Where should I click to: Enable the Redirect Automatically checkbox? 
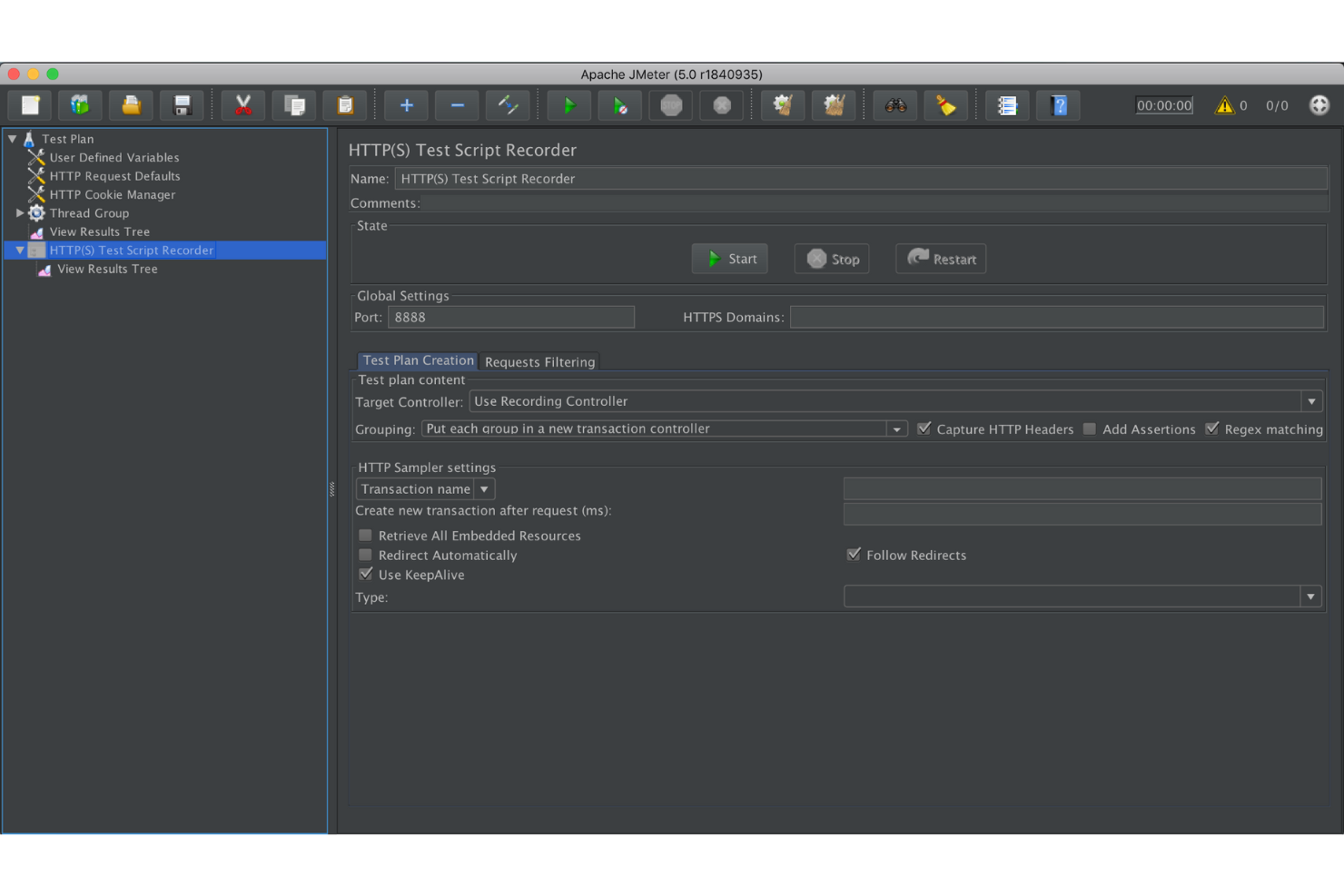click(x=366, y=555)
